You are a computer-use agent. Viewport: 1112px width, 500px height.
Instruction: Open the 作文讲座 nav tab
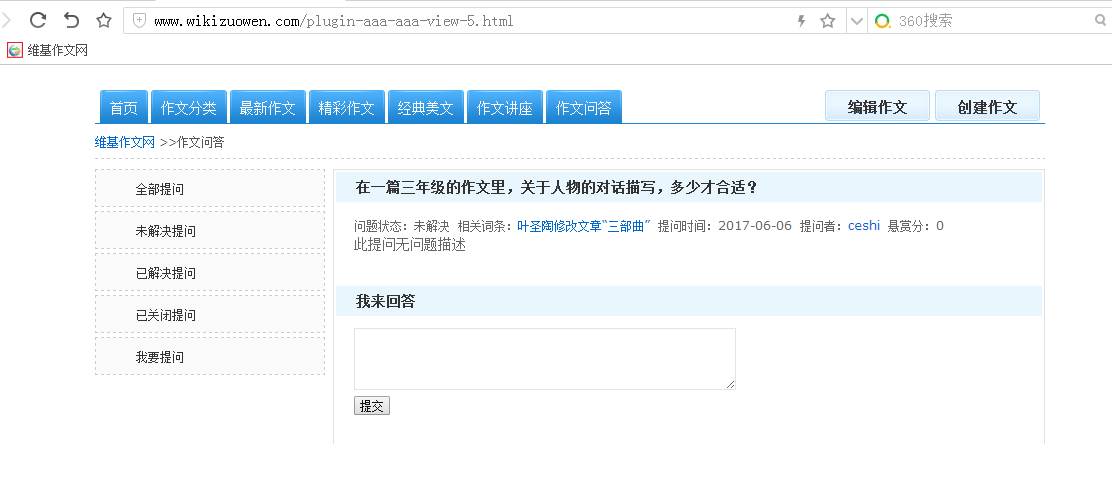tap(504, 107)
